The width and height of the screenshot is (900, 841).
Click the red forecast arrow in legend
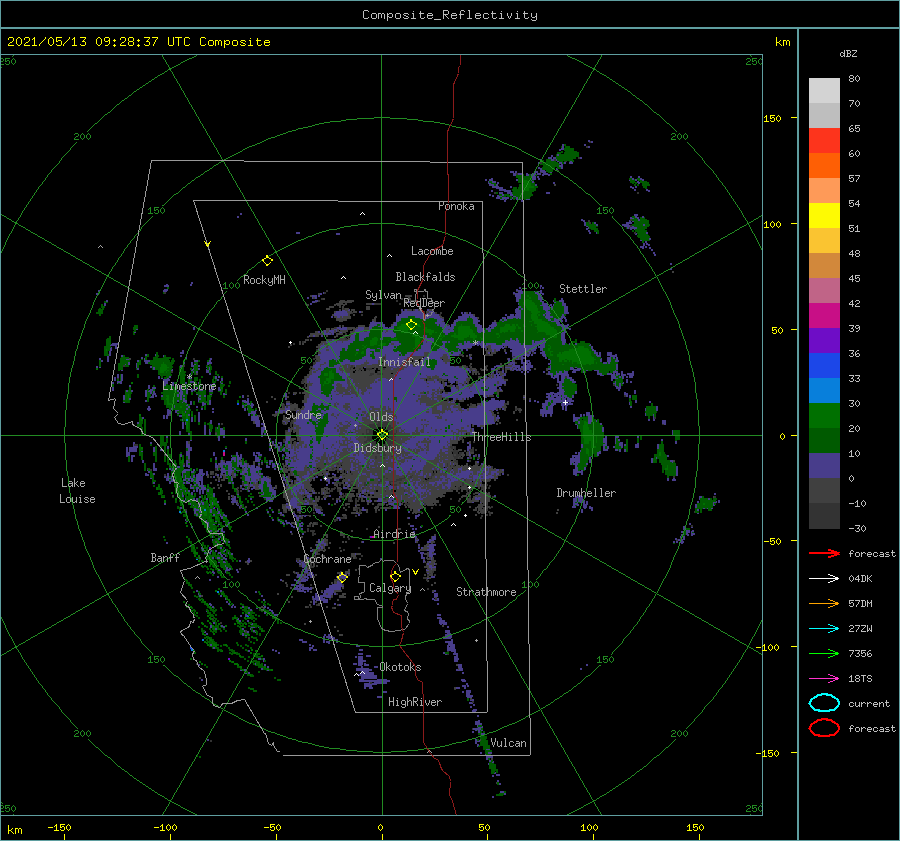point(824,553)
